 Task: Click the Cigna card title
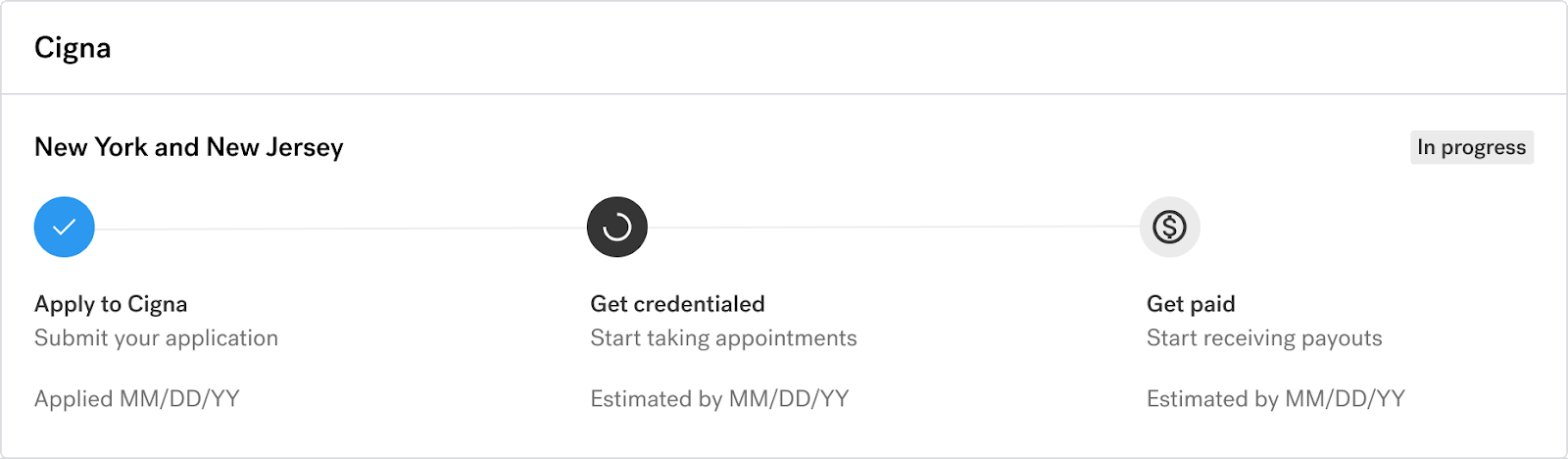pyautogui.click(x=73, y=48)
